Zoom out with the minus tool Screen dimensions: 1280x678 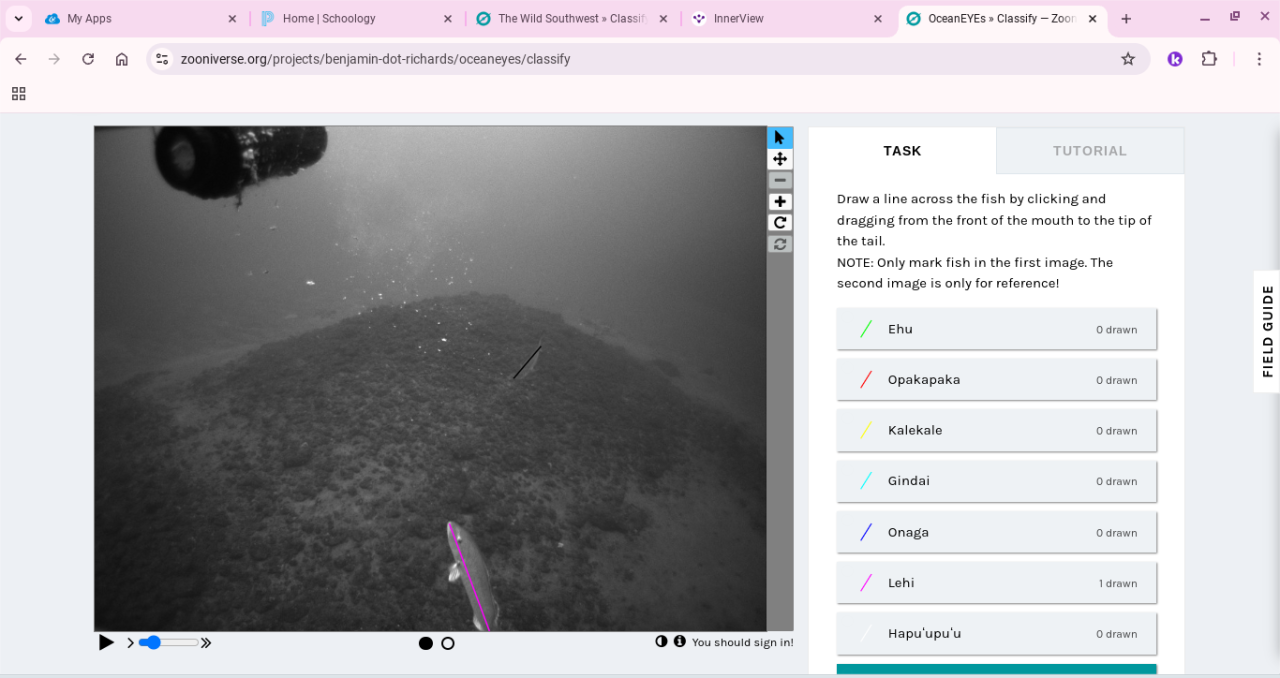pos(780,180)
